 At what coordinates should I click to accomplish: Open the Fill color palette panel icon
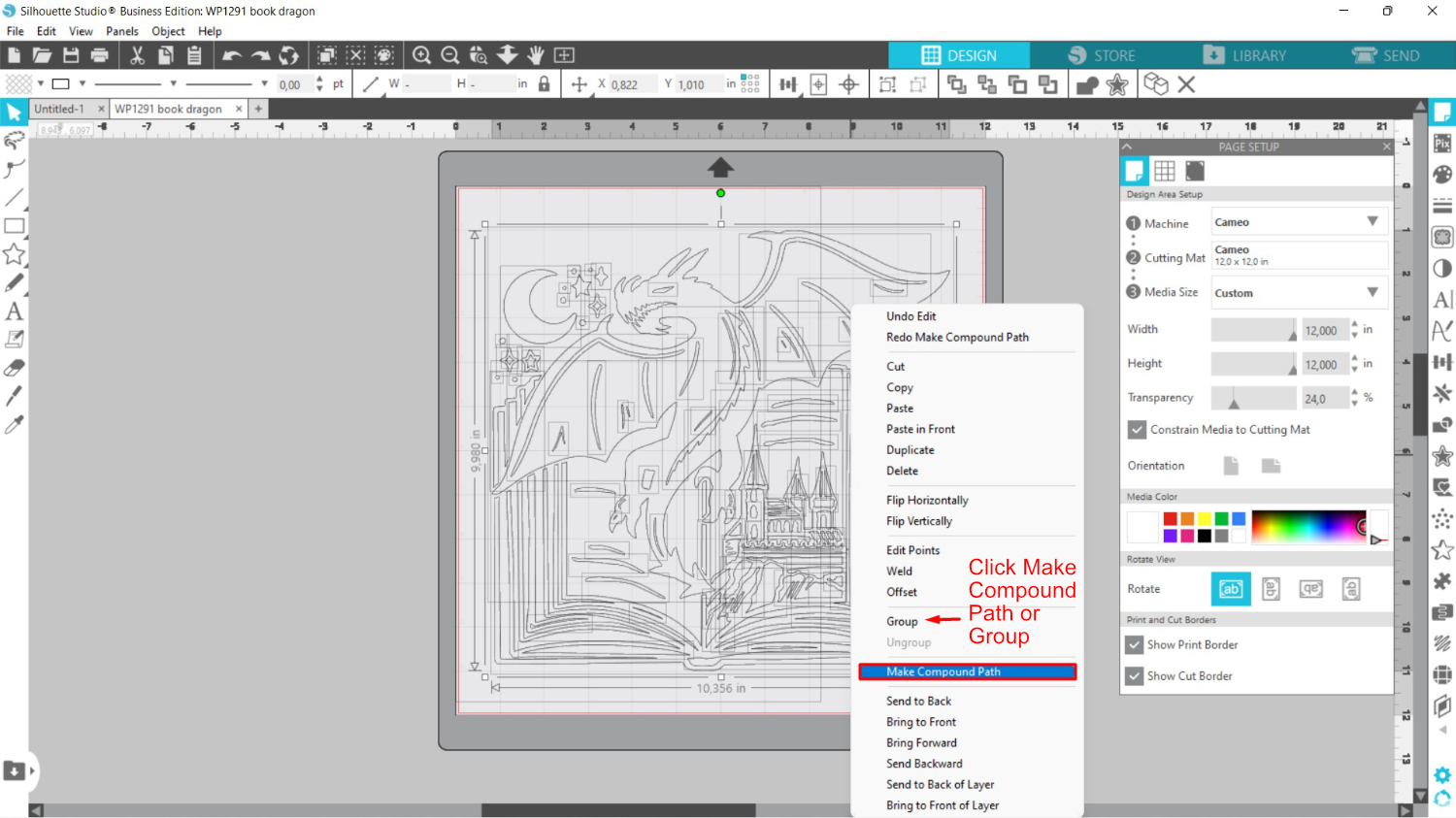(1442, 175)
